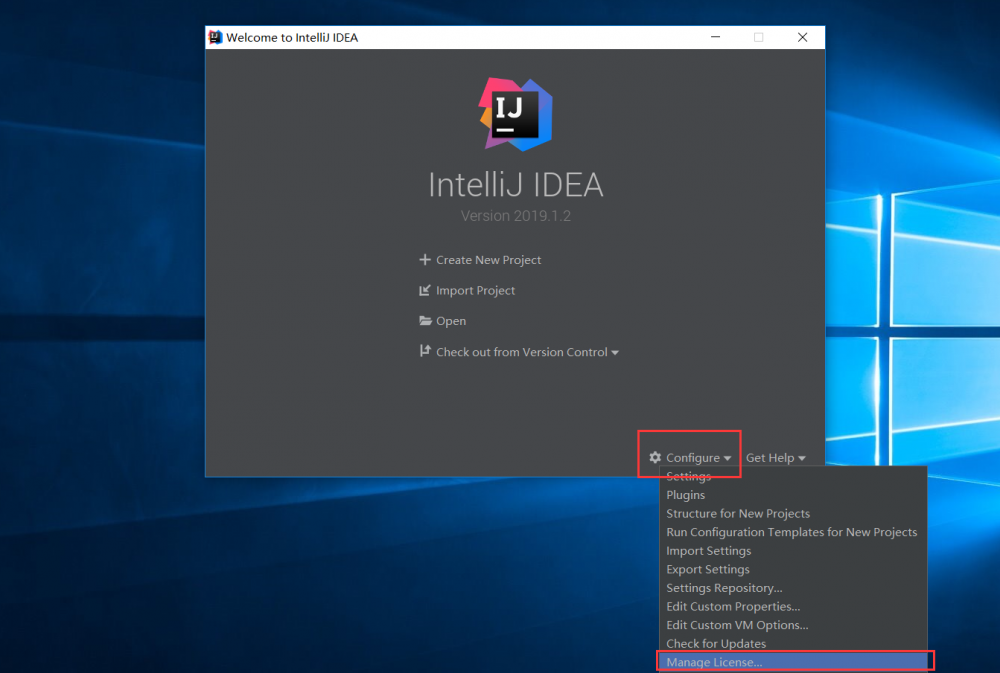Click the gear icon beside Configure
1000x673 pixels.
(x=655, y=457)
